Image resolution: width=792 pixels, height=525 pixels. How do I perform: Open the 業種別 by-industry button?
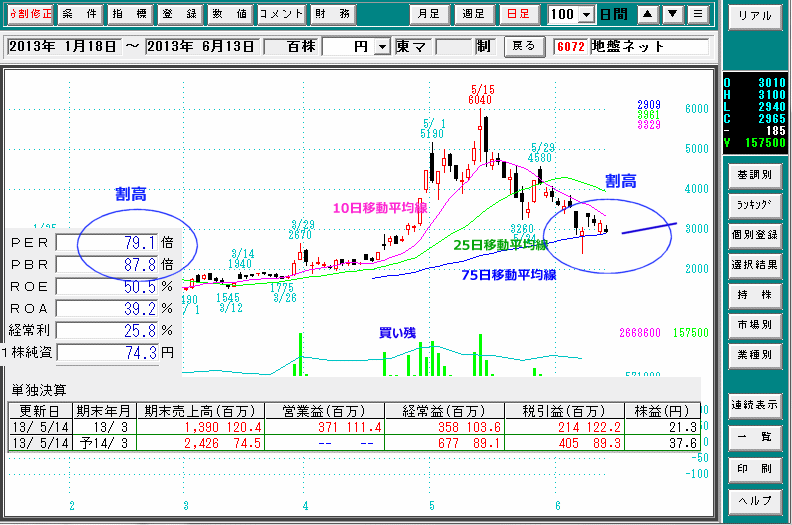pos(755,355)
